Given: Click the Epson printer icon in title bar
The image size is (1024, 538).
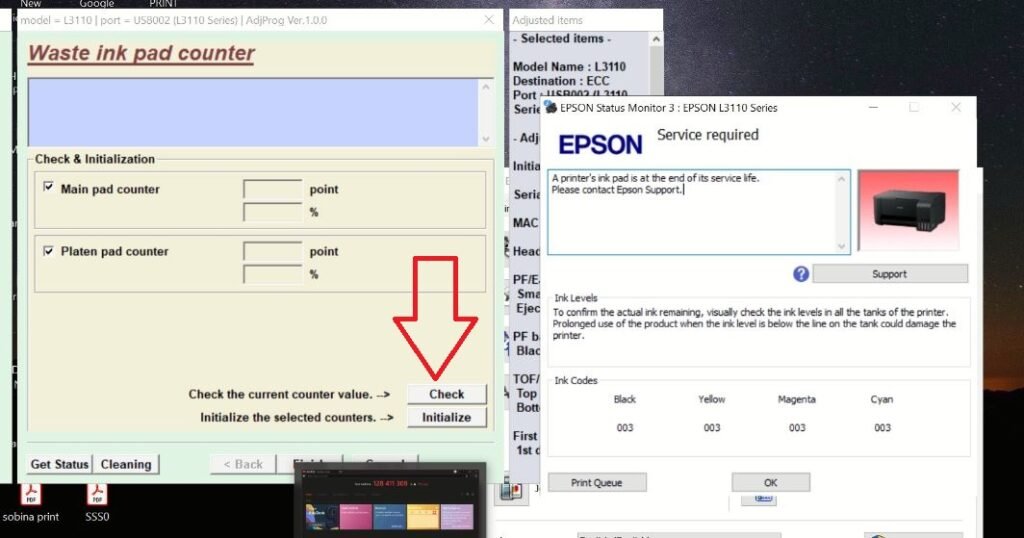Looking at the screenshot, I should click(x=550, y=106).
